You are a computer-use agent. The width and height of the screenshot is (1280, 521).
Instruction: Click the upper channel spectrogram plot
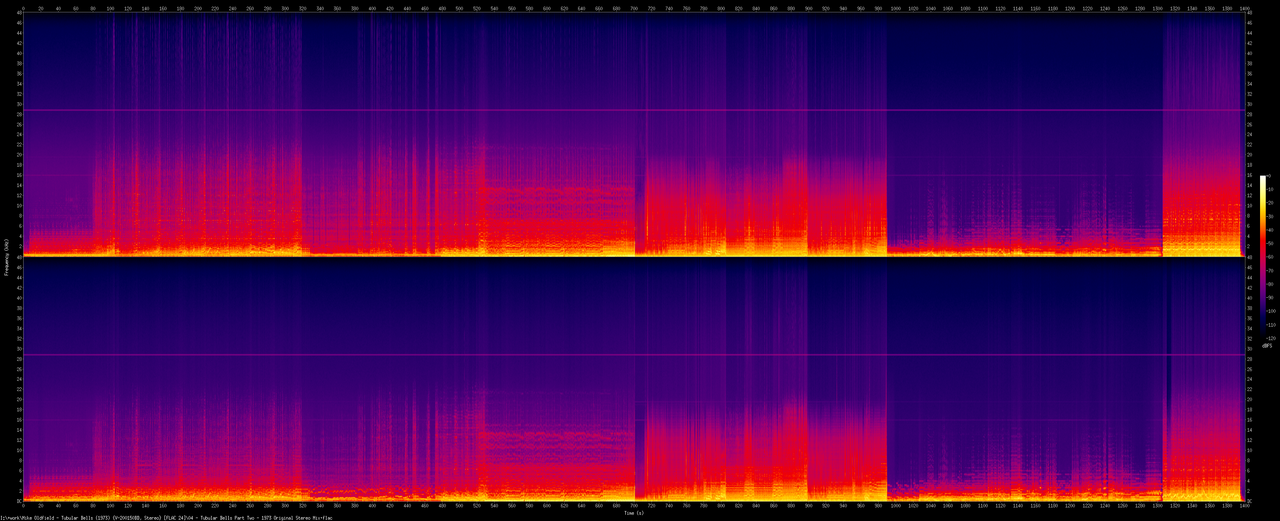634,135
